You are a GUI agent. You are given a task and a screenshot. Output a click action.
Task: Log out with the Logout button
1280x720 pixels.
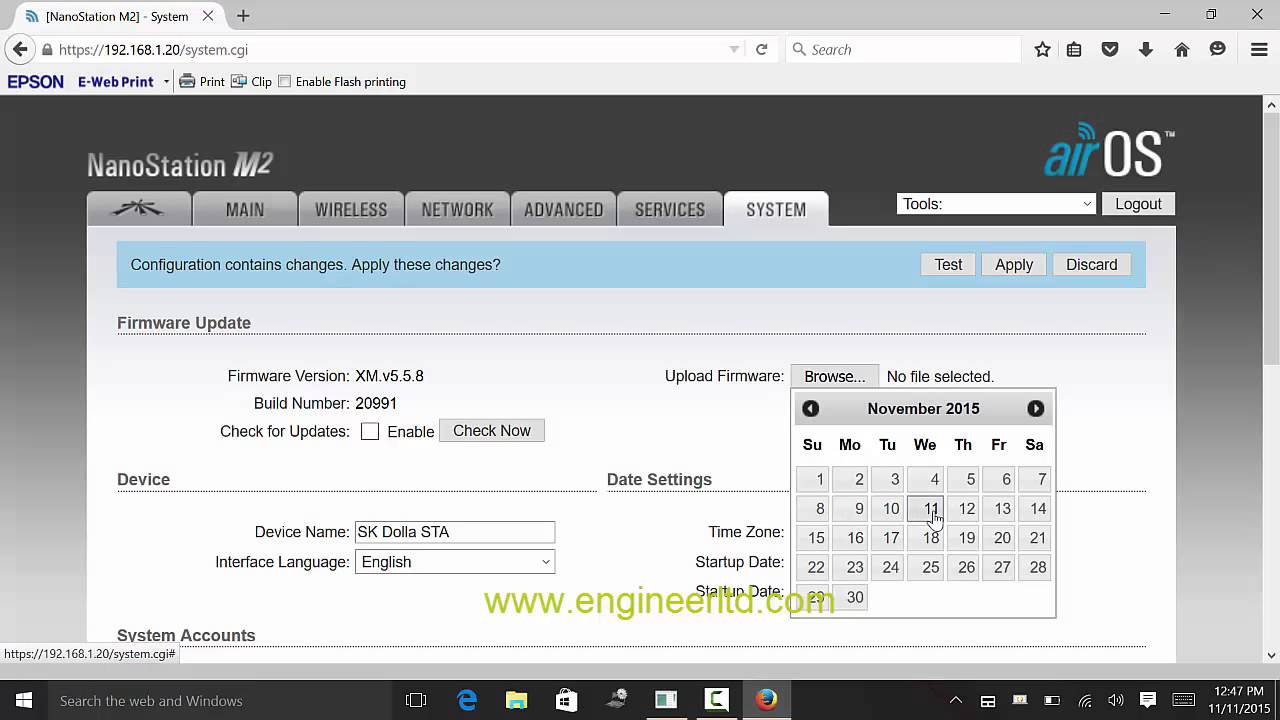1138,204
